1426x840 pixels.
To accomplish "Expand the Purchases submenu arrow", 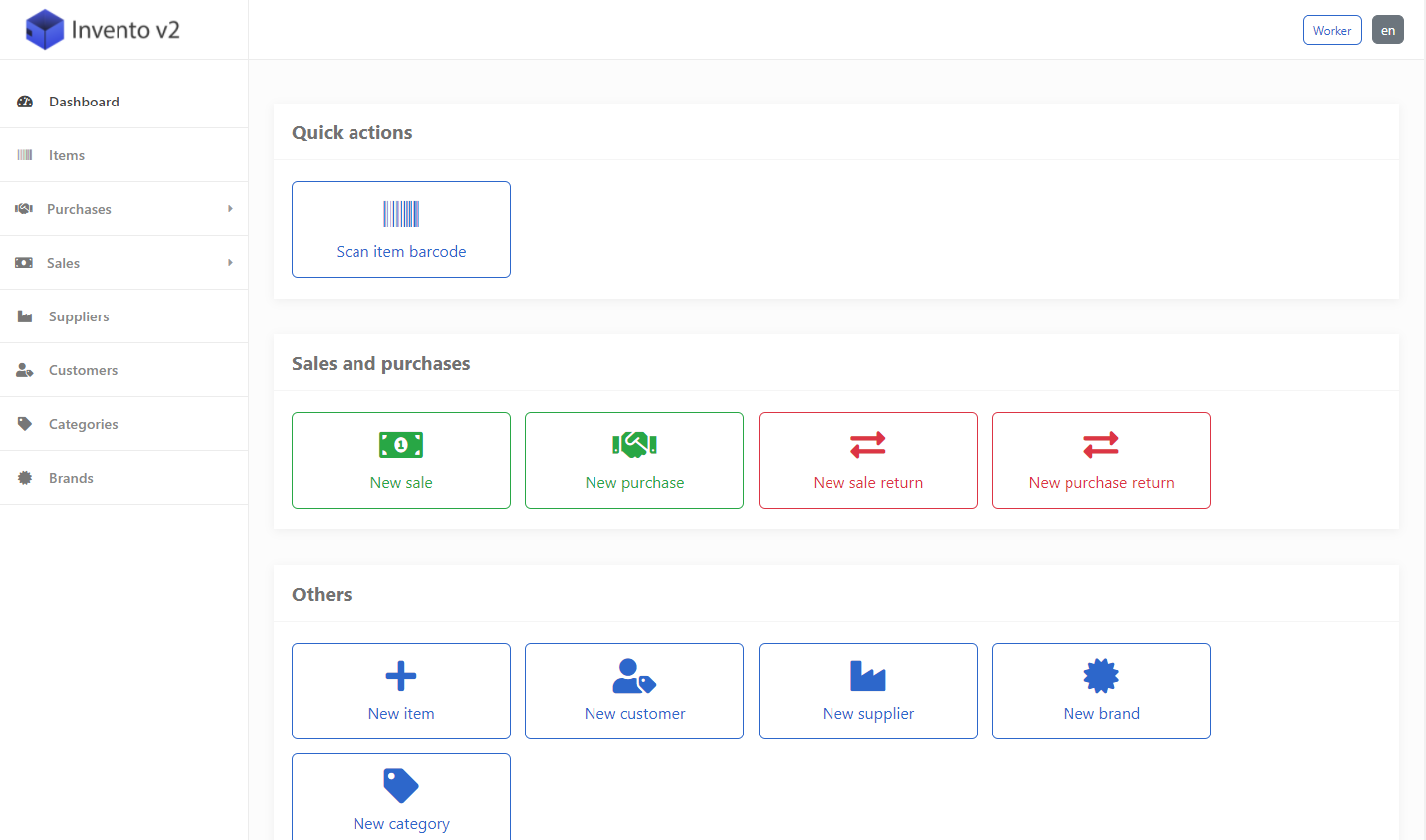I will tap(230, 209).
